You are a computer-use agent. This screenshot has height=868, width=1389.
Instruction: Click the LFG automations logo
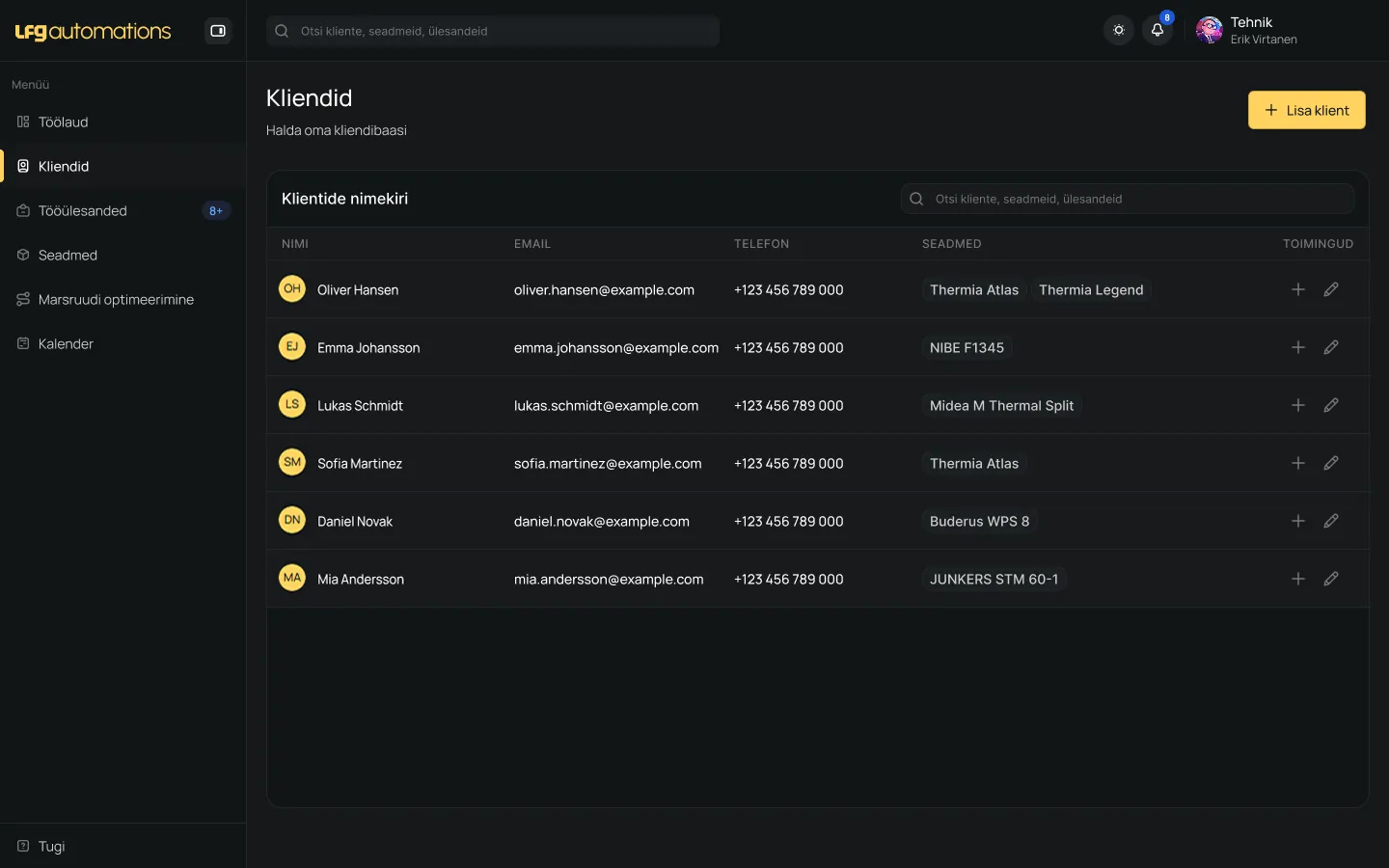click(x=93, y=31)
